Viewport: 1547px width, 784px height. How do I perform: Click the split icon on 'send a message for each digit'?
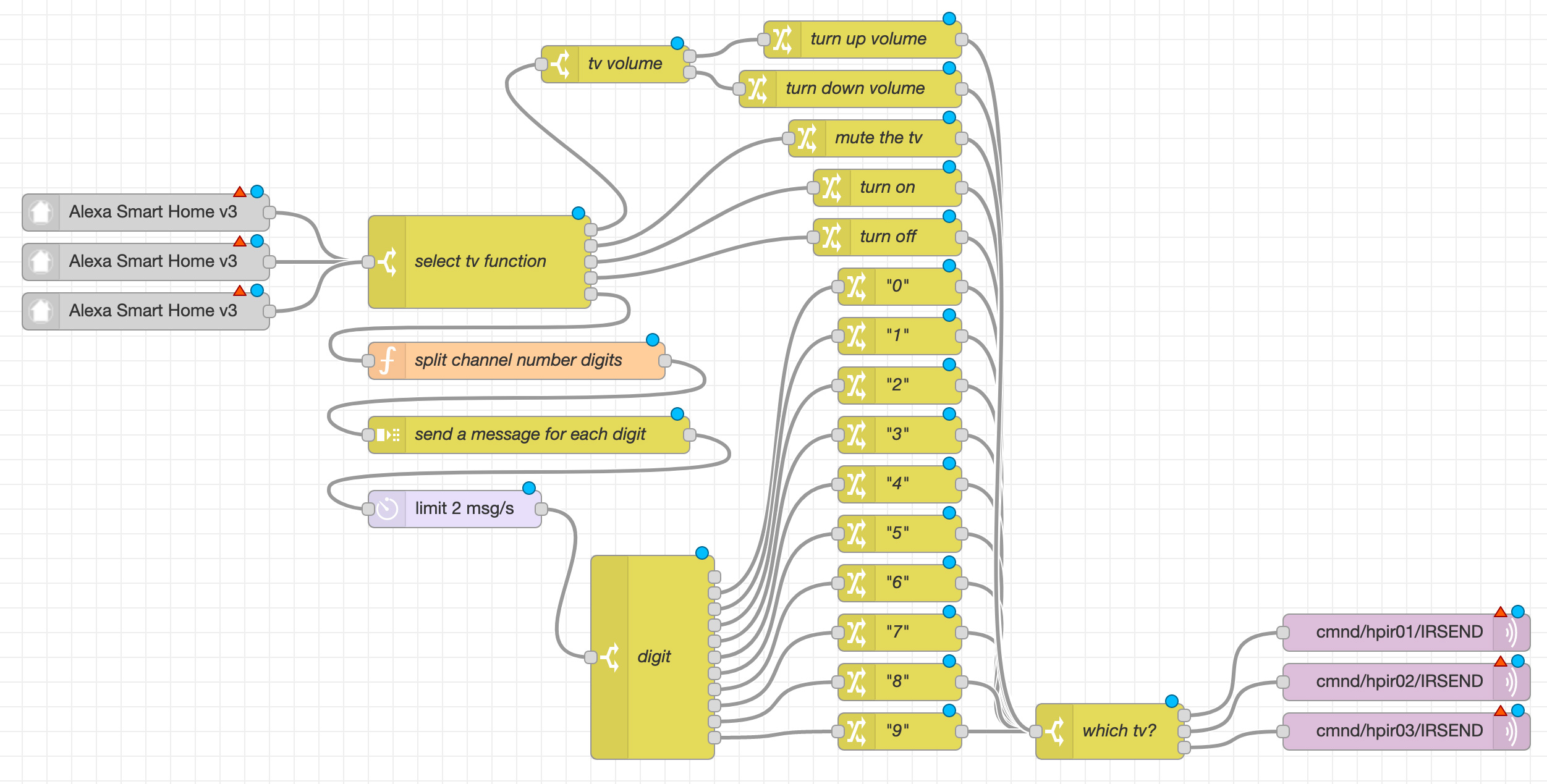pos(388,435)
